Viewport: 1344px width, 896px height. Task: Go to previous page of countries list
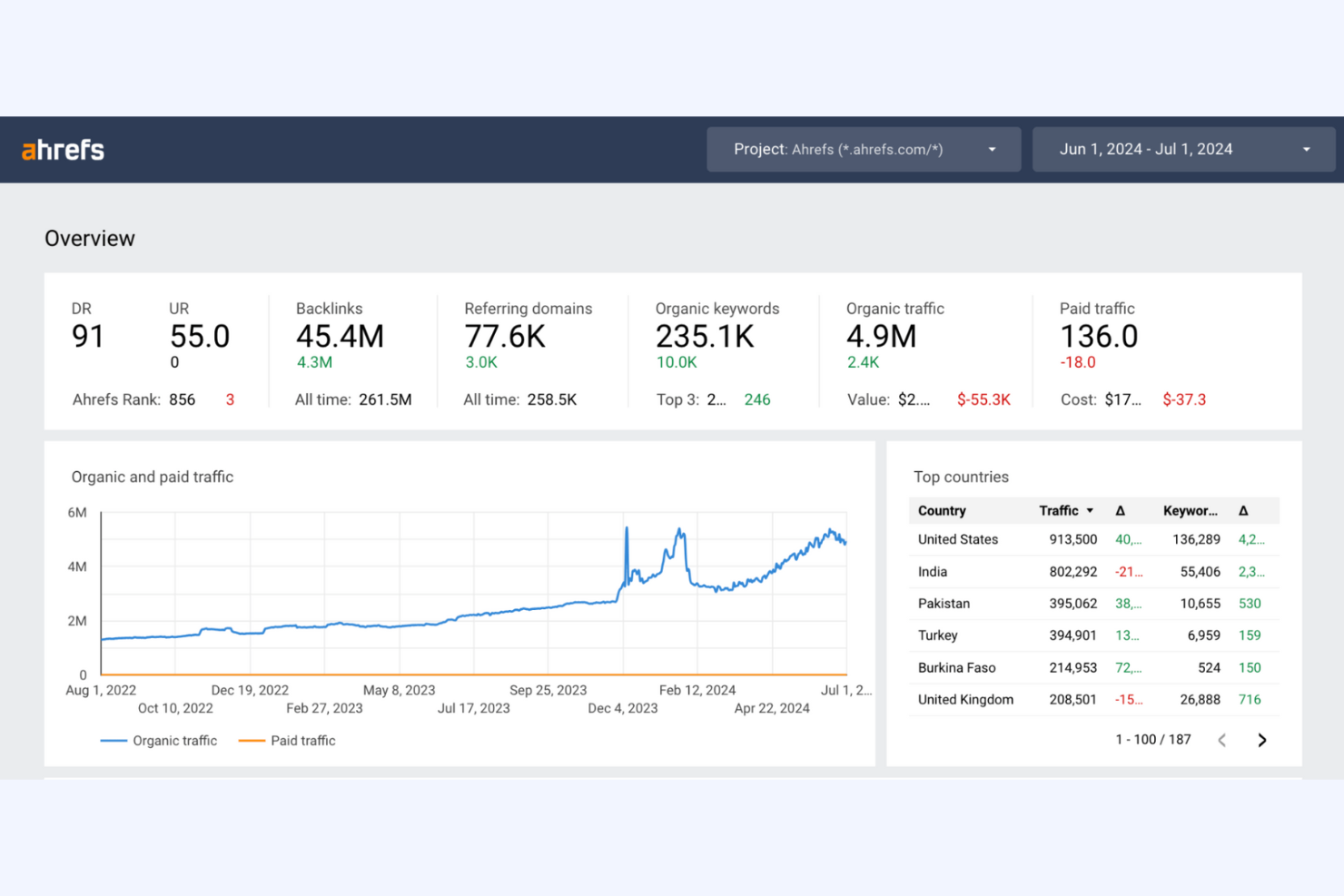[x=1222, y=740]
